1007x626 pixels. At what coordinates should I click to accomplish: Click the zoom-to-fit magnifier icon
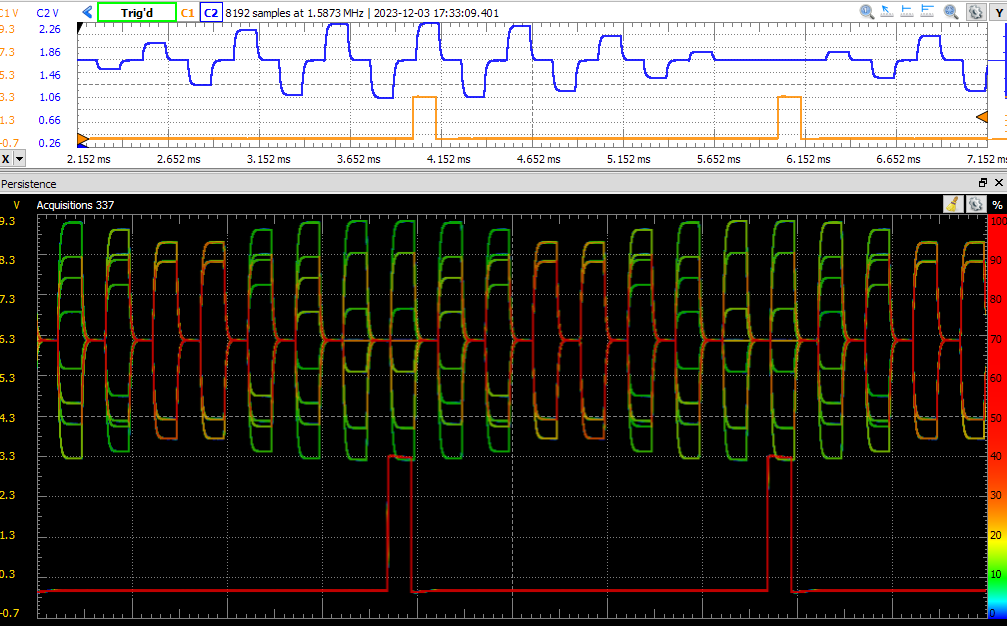point(951,12)
